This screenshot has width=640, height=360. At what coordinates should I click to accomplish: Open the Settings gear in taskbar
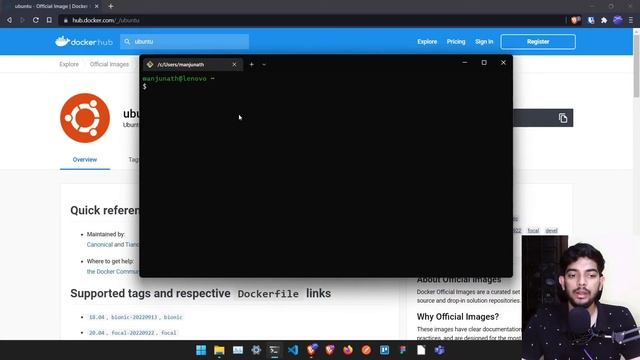pyautogui.click(x=256, y=350)
